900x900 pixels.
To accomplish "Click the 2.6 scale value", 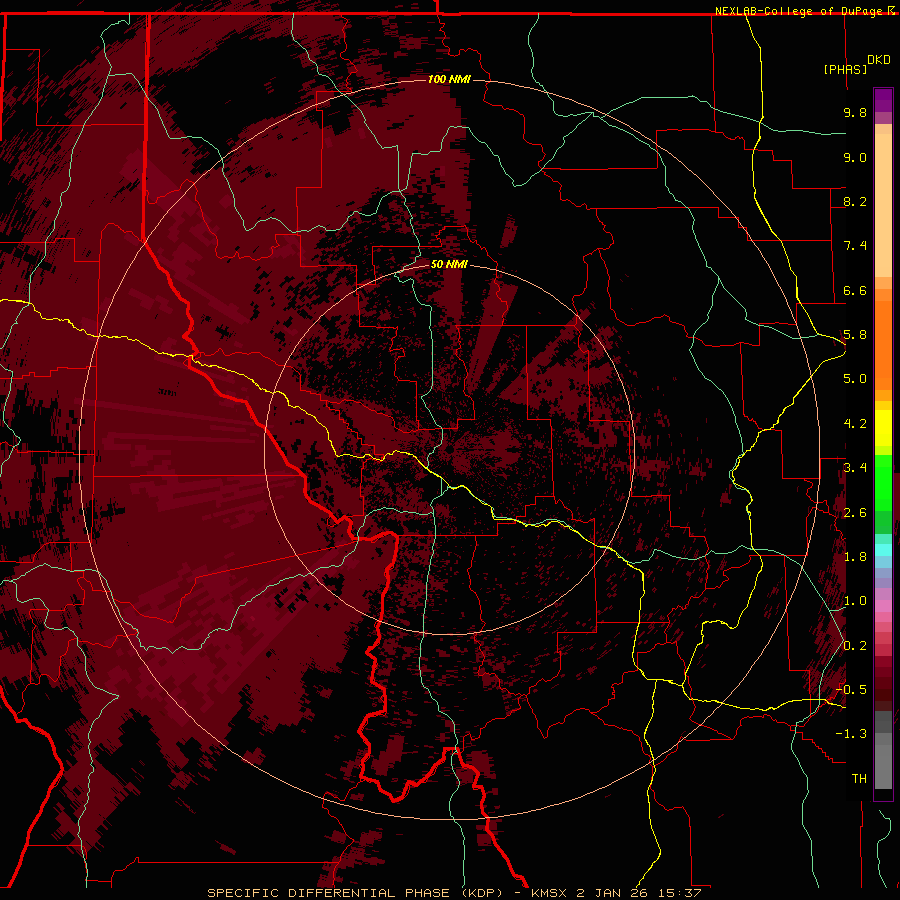I will 855,513.
